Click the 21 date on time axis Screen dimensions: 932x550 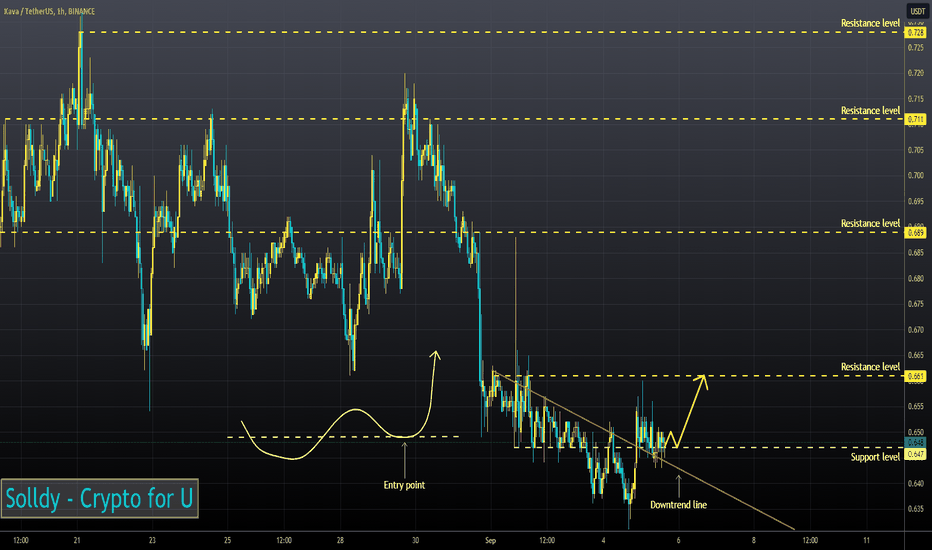tap(77, 540)
